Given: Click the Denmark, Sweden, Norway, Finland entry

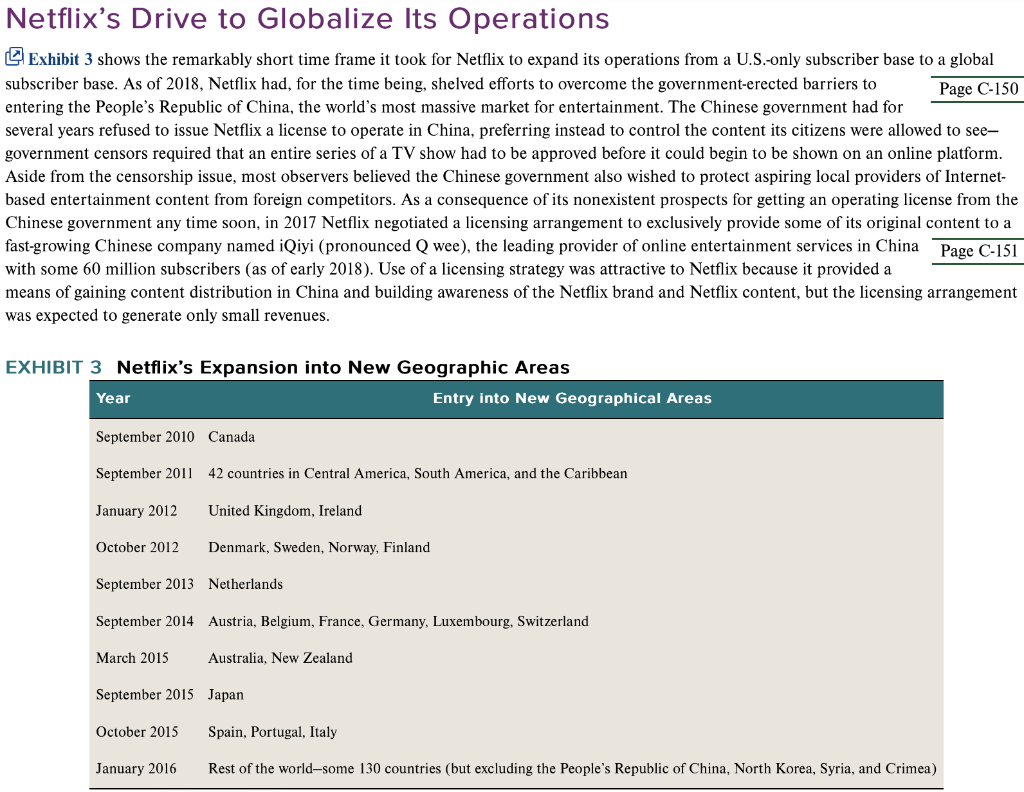Looking at the screenshot, I should coord(319,547).
